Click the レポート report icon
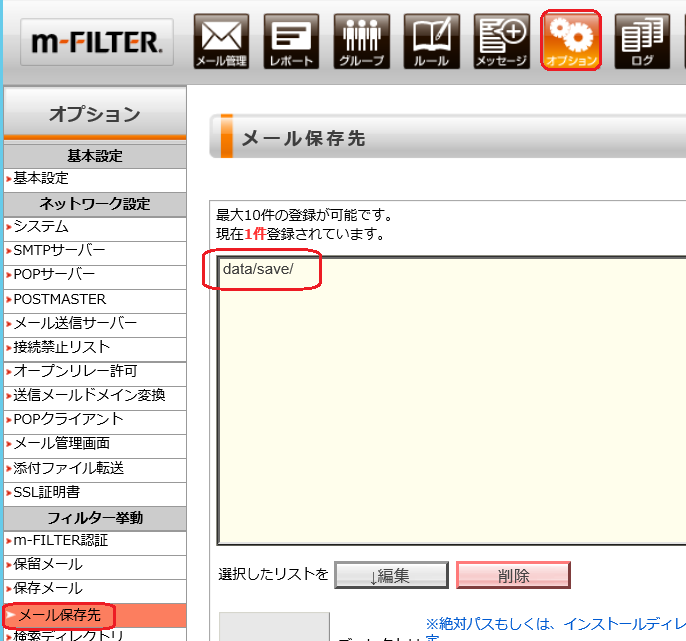Viewport: 686px width, 641px height. click(x=291, y=42)
